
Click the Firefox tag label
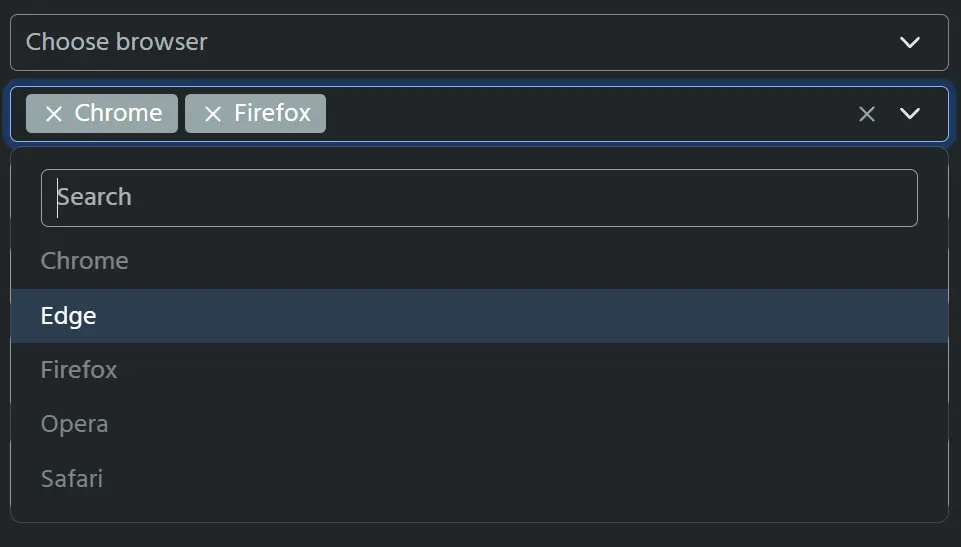273,113
